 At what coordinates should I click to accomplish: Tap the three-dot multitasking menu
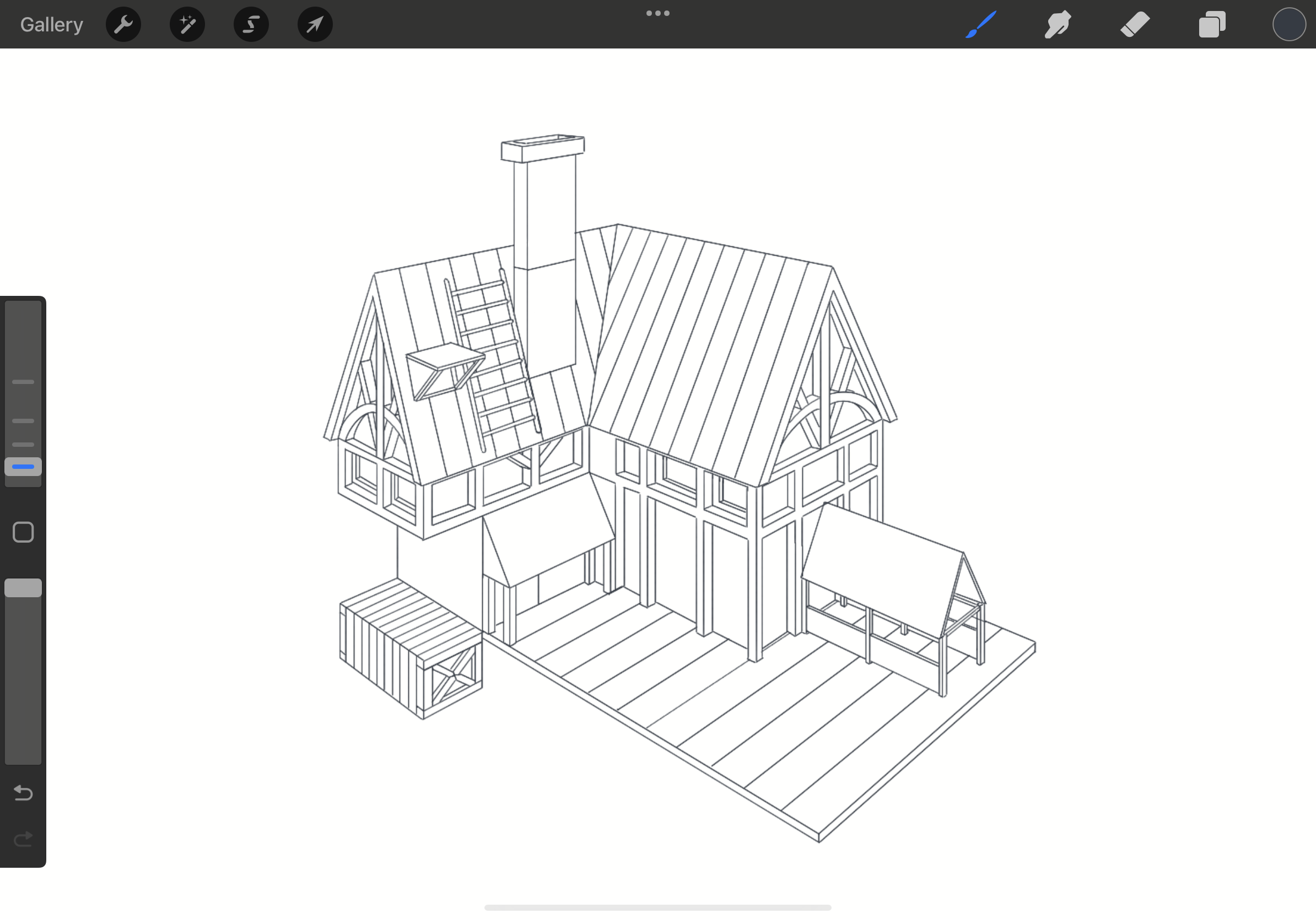click(x=658, y=13)
